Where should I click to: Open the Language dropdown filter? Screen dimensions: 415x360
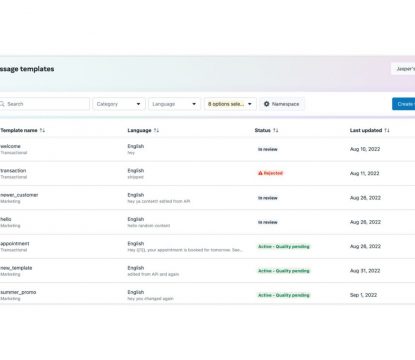click(174, 104)
